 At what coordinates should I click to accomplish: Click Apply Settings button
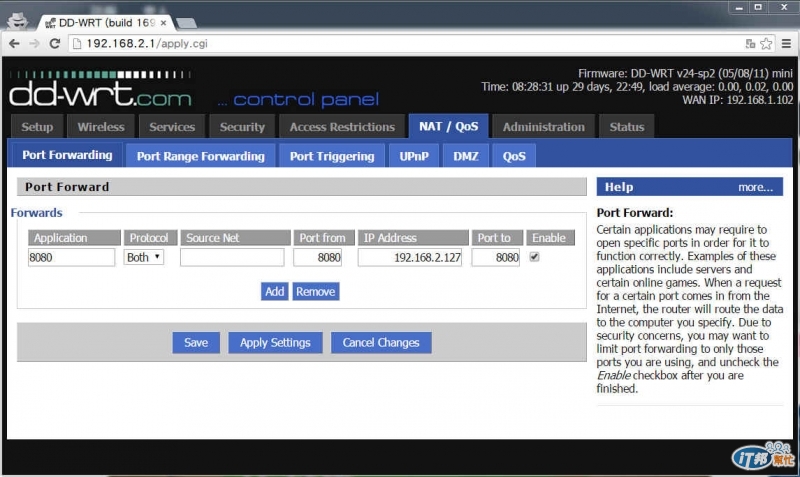(275, 342)
